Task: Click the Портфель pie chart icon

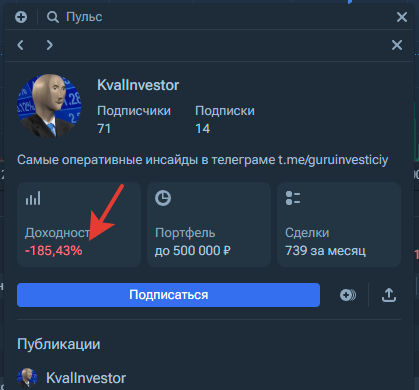Action: coord(163,198)
